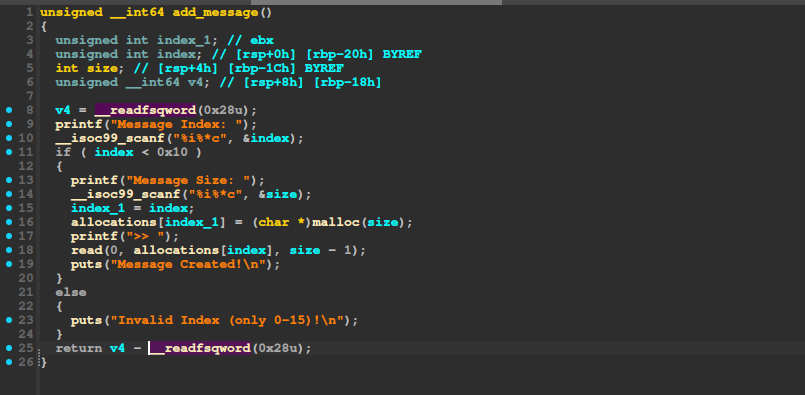Toggle breakpoint dot on line 23
Image resolution: width=805 pixels, height=395 pixels.
coord(9,320)
